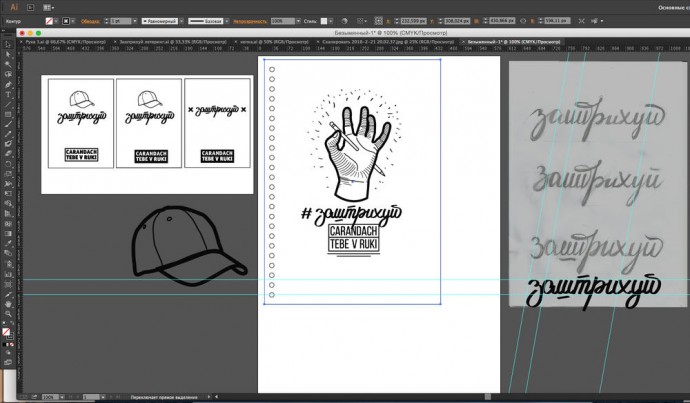The width and height of the screenshot is (690, 403).
Task: Click the Обводка stroke panel link
Action: [x=90, y=20]
